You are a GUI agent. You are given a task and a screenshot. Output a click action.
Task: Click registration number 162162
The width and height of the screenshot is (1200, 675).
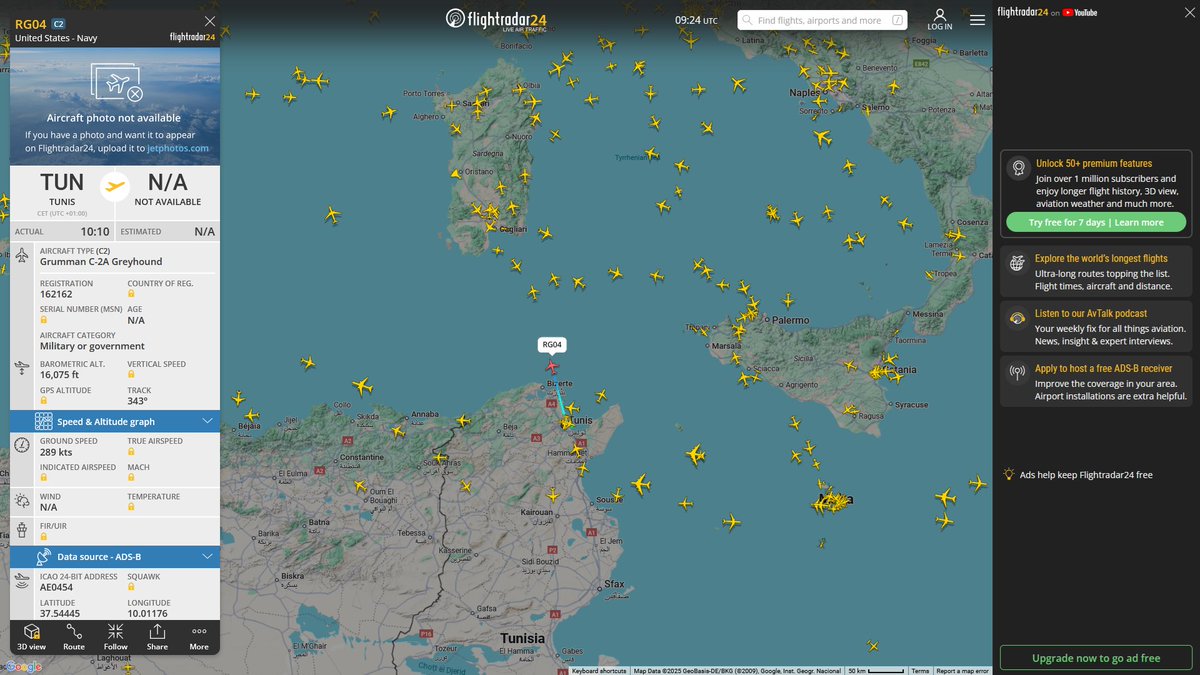coord(56,294)
